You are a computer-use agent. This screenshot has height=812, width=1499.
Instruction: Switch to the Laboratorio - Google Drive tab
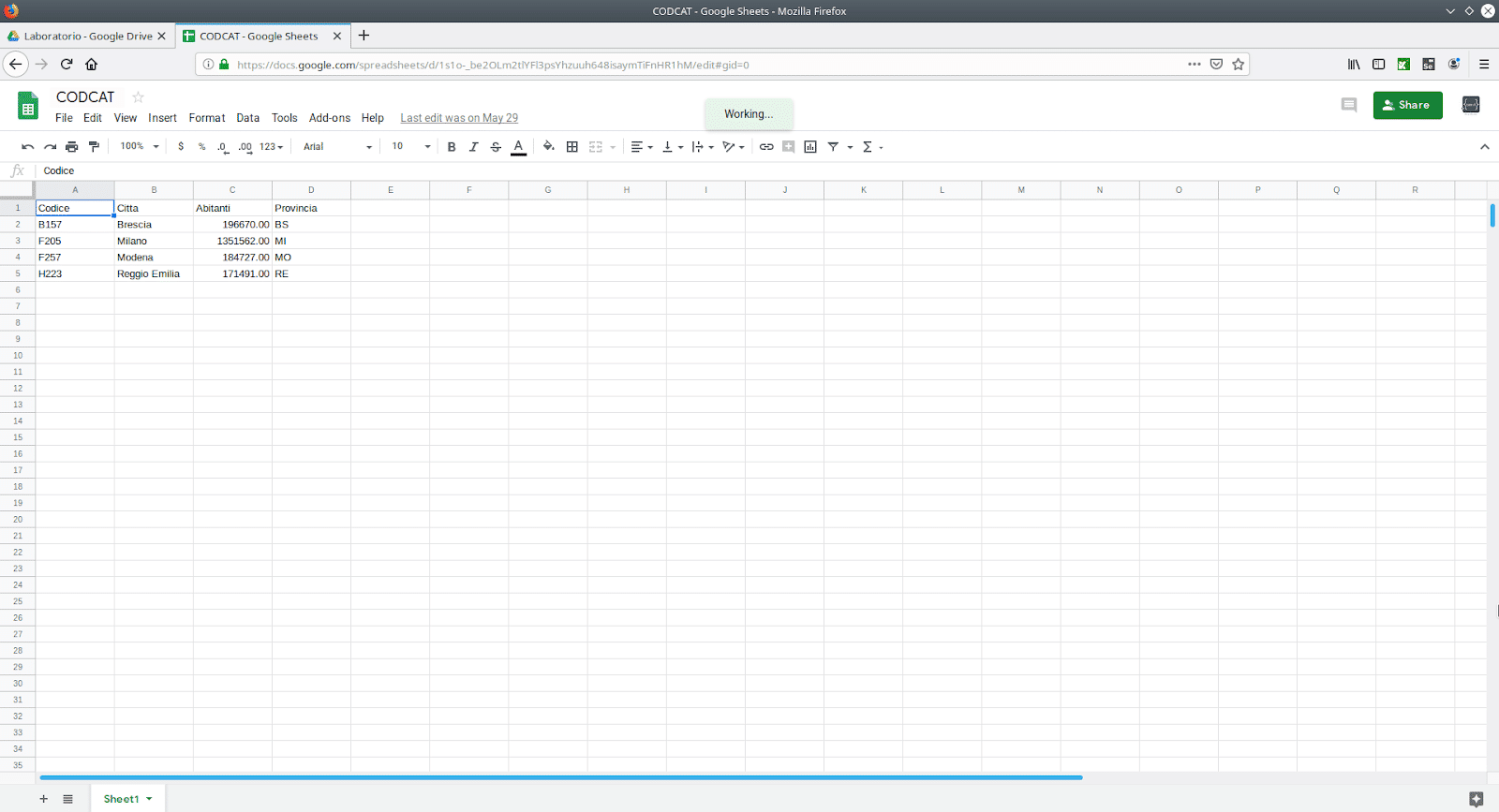87,37
